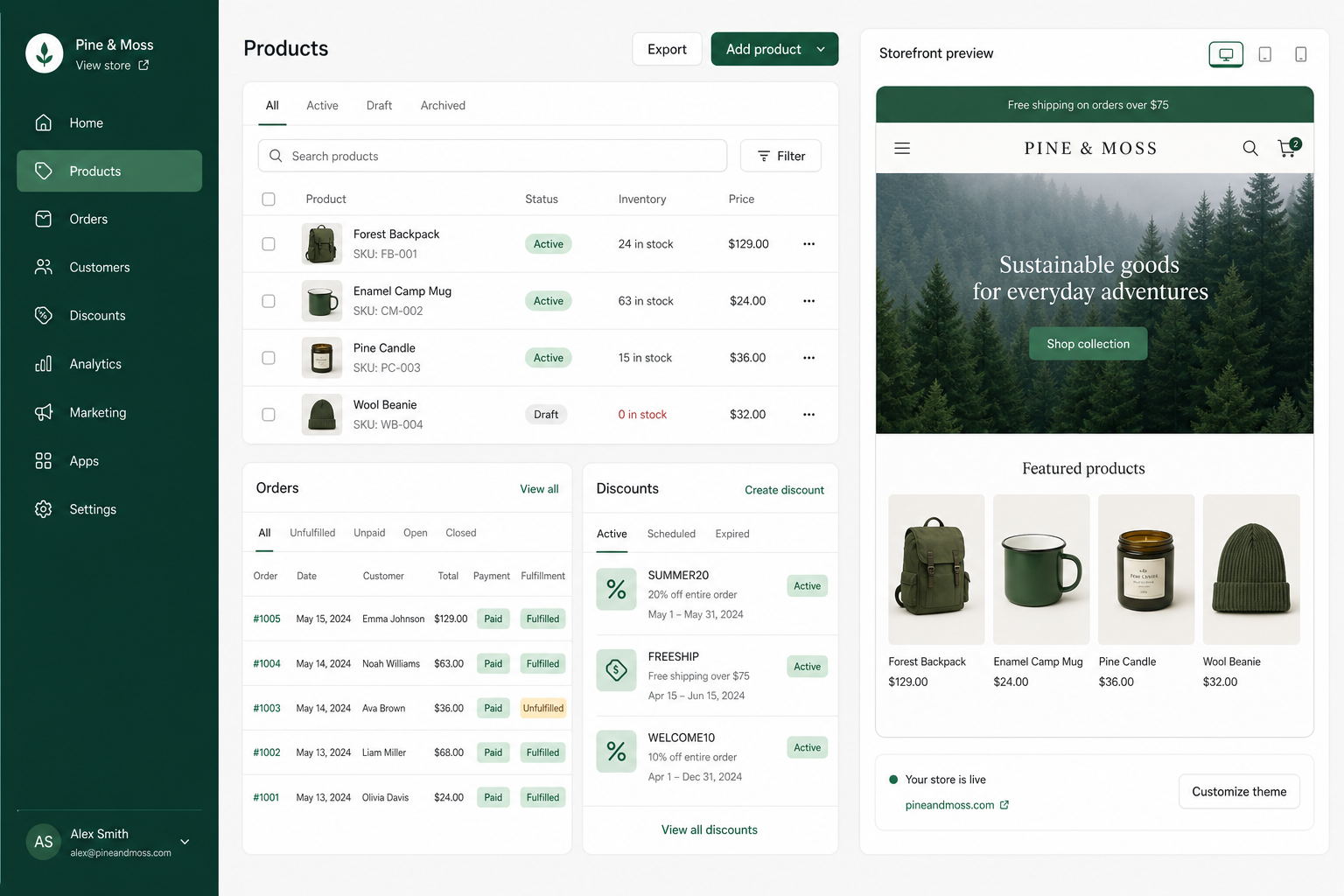Click the Draft status badge for Wool Beanie

[x=546, y=415]
